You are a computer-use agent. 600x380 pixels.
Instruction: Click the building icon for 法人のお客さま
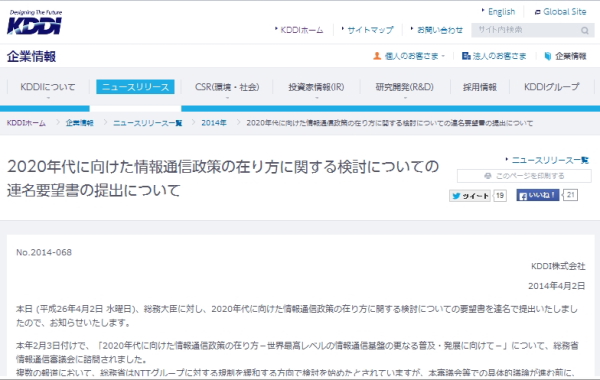click(x=466, y=56)
